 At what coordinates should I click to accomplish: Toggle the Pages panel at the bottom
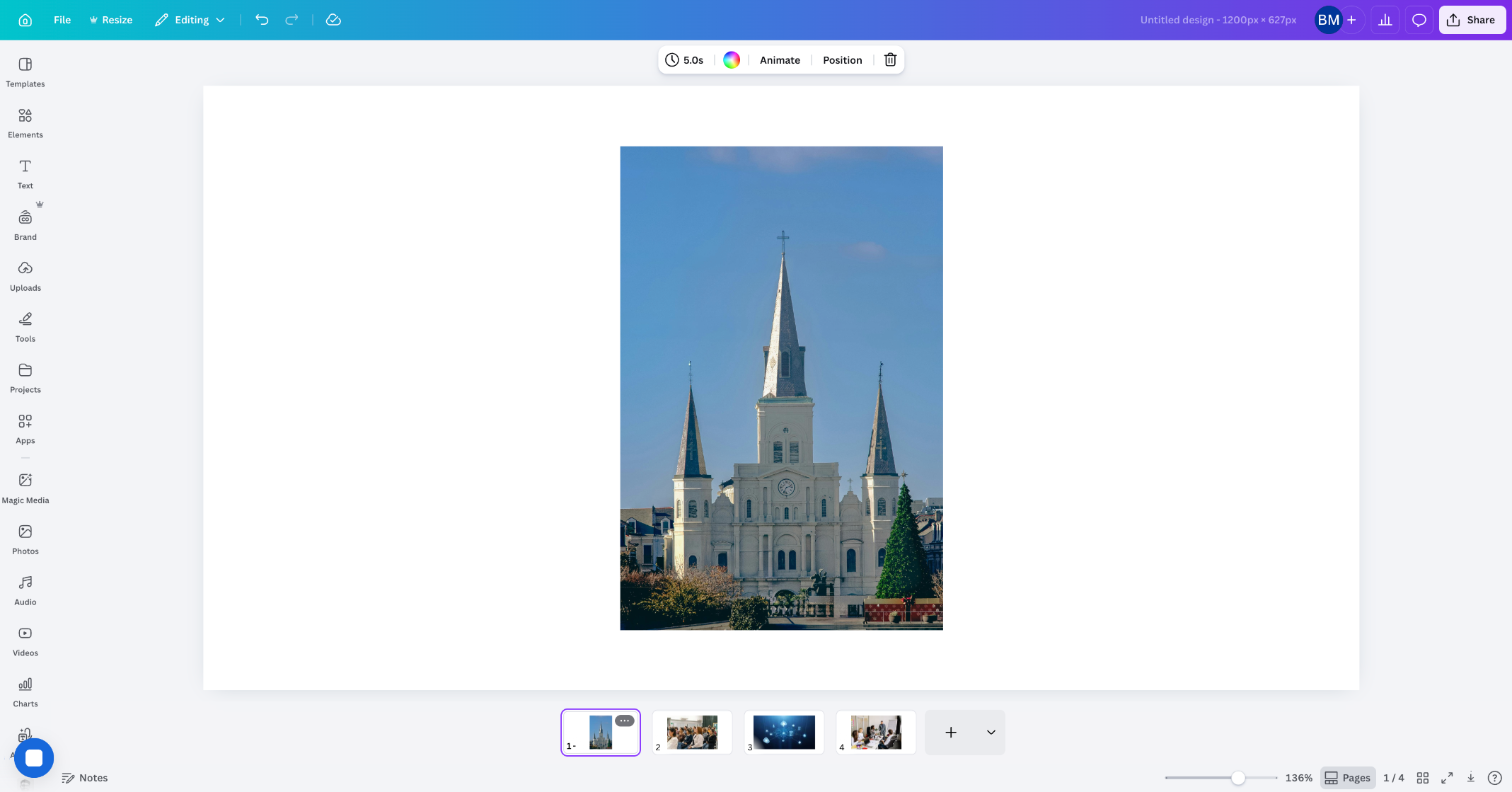tap(1348, 777)
